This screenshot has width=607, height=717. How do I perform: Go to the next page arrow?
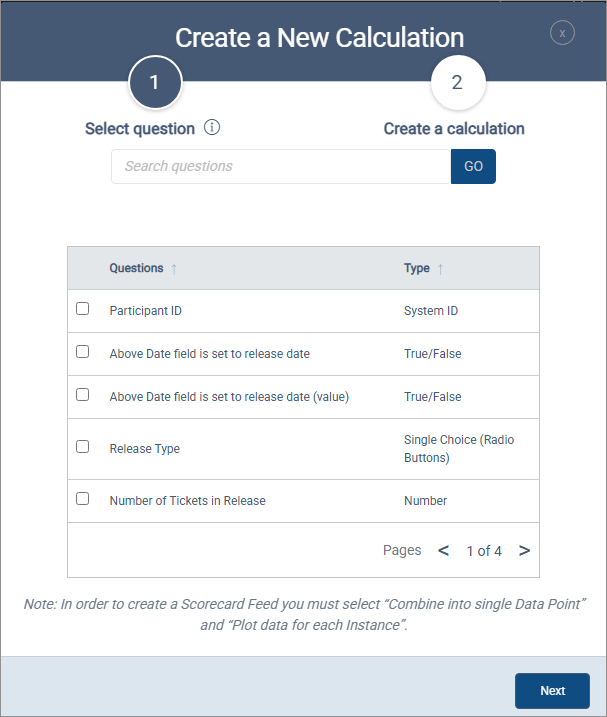tap(524, 550)
